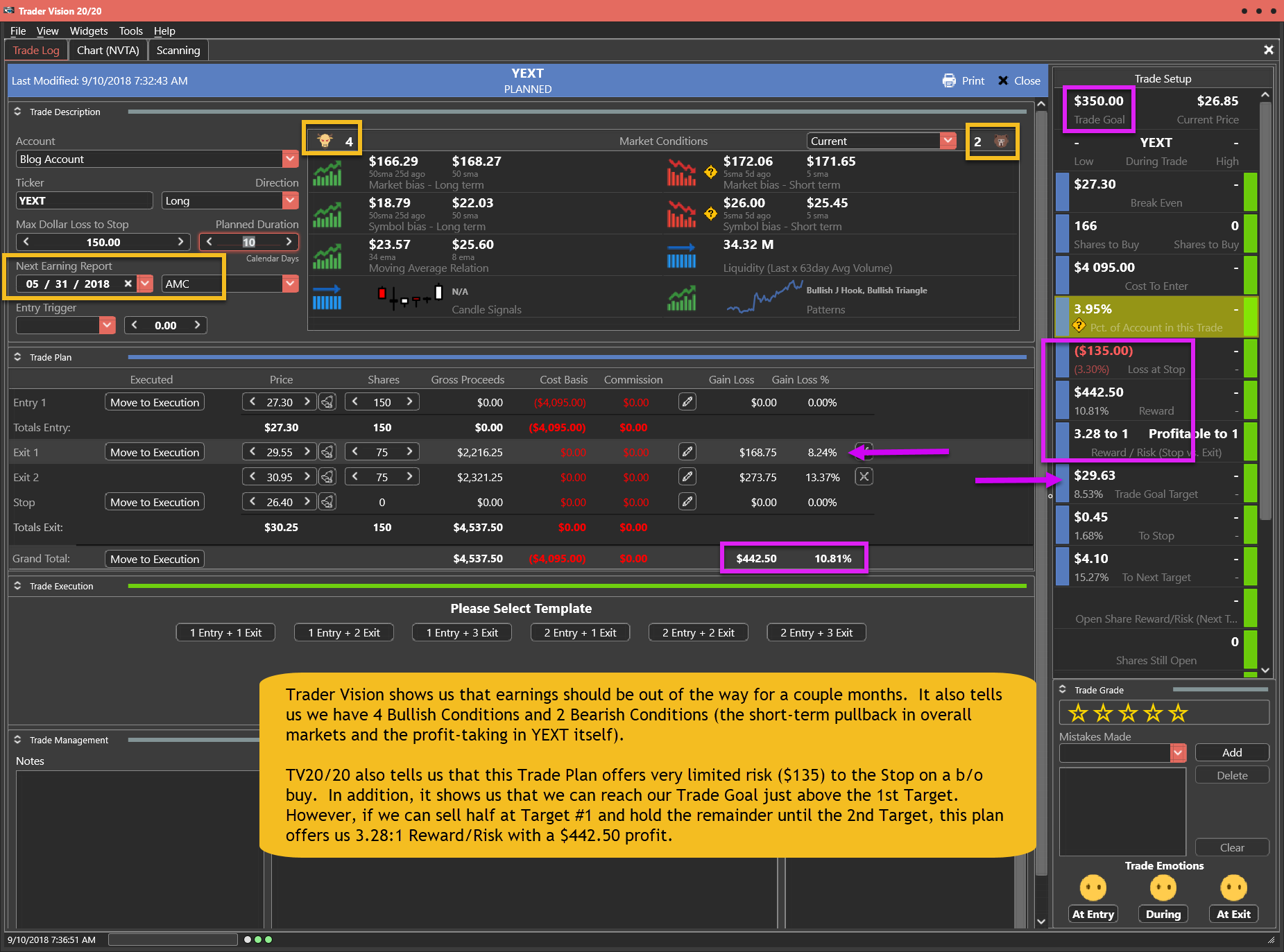Open the Tools menu
The height and width of the screenshot is (952, 1284).
click(130, 31)
